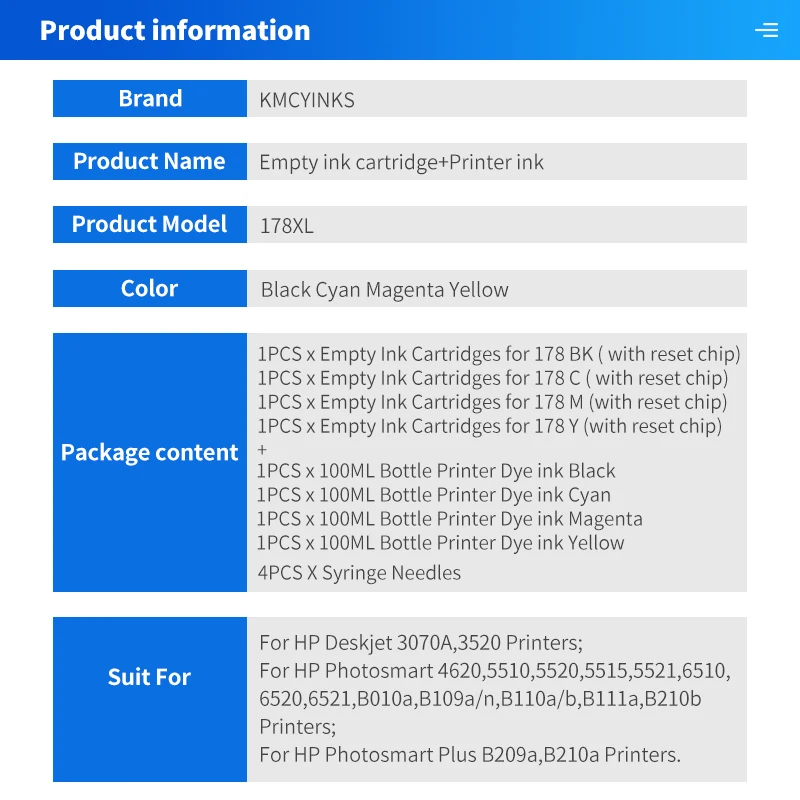Select the Product Model label cell
This screenshot has height=800, width=800.
tap(150, 224)
